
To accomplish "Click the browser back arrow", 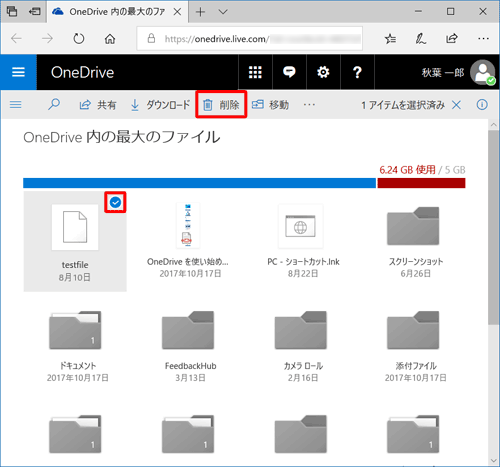I will (x=16, y=39).
